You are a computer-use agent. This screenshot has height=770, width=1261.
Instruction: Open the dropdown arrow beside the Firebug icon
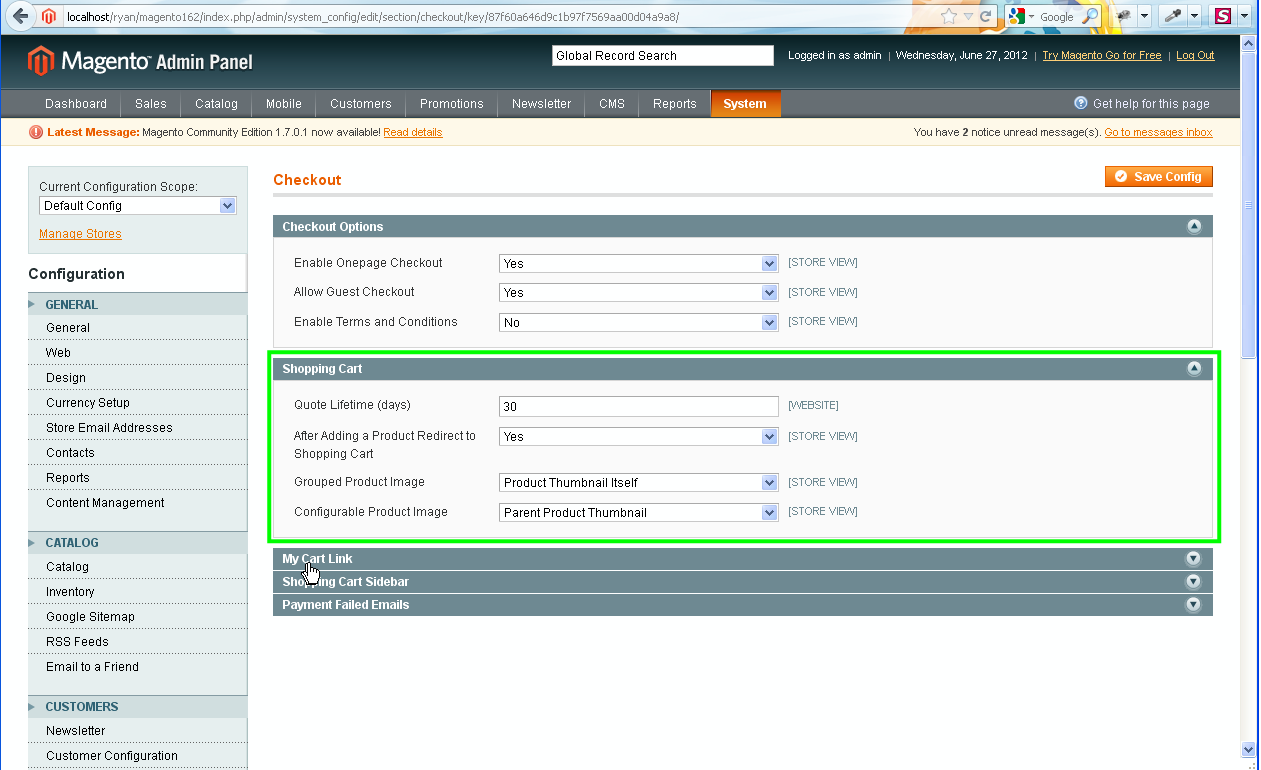pos(1144,16)
